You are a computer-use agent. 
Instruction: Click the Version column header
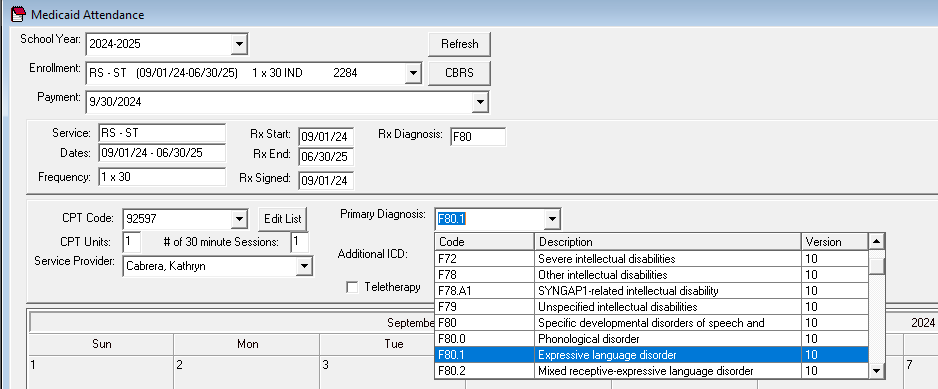point(835,242)
